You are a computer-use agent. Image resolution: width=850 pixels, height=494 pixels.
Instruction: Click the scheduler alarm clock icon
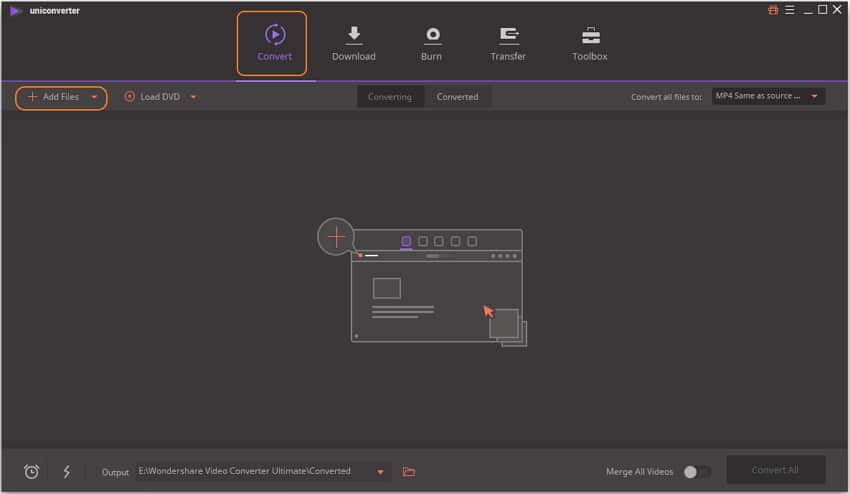[x=31, y=472]
